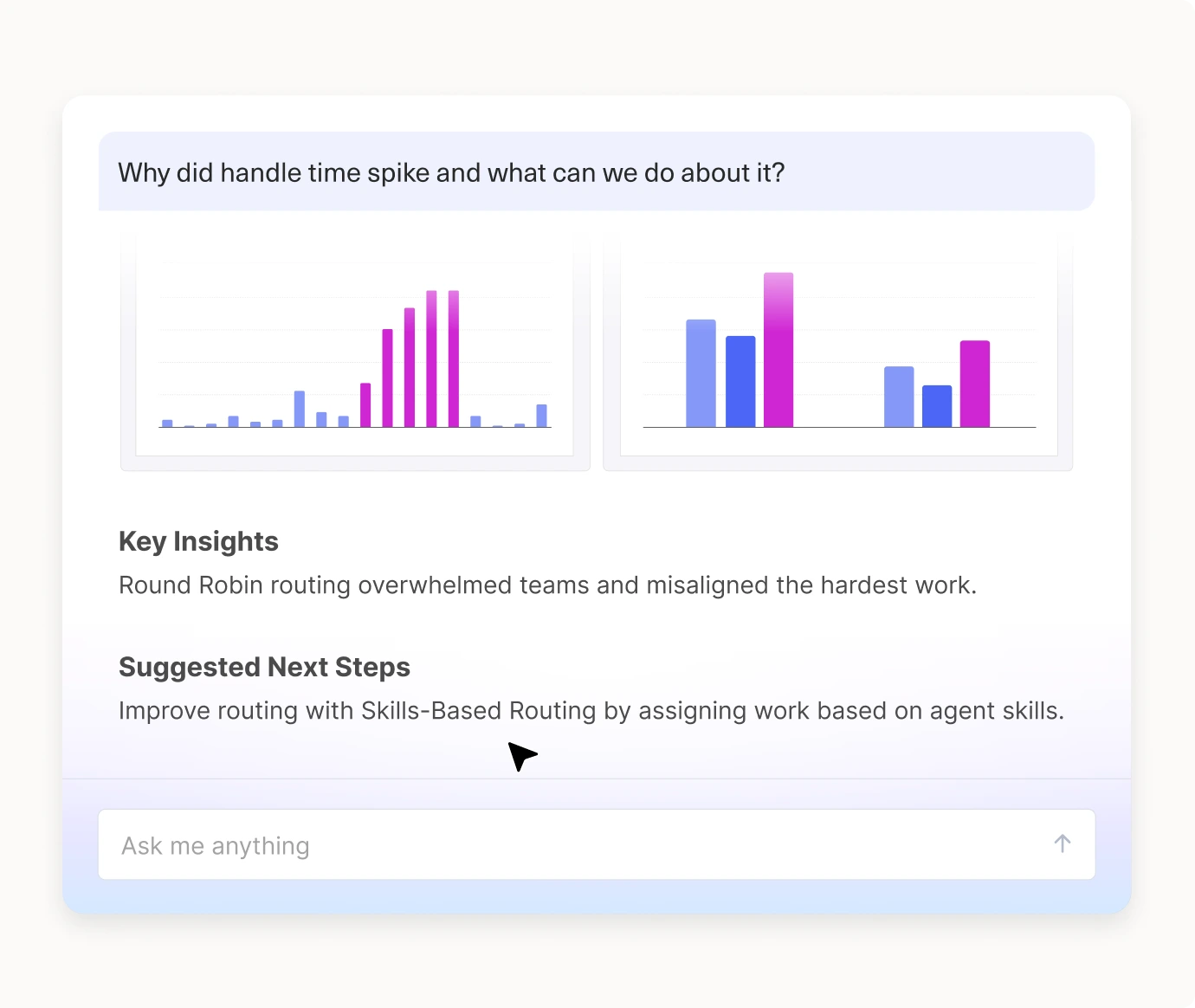The image size is (1195, 1008).
Task: Select the Round Robin routing insight text
Action: [x=547, y=585]
